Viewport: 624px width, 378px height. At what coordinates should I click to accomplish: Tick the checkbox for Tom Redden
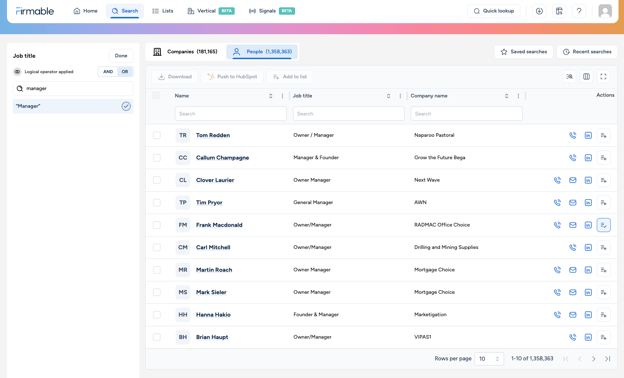tap(157, 135)
